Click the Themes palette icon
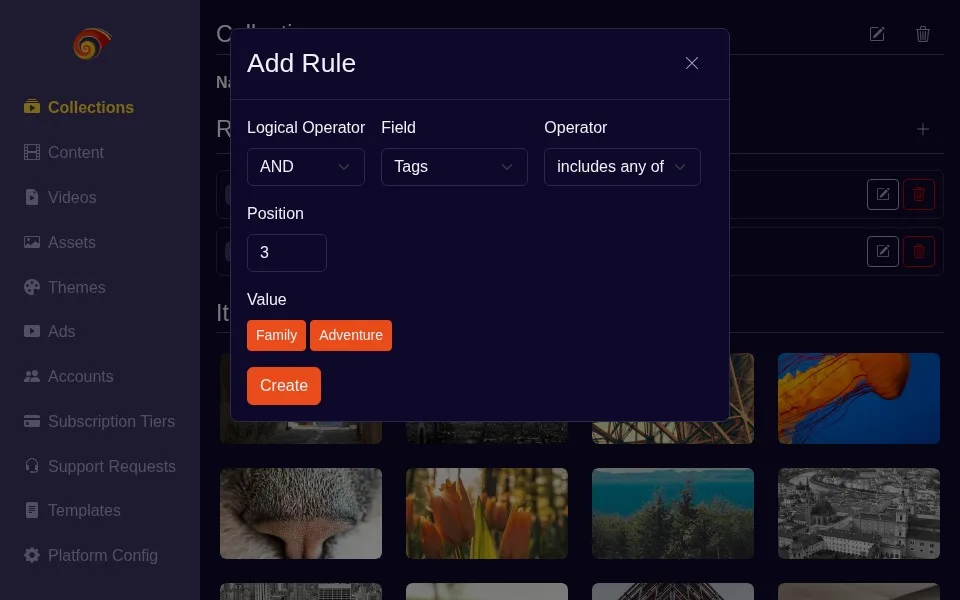960x600 pixels. (x=32, y=287)
